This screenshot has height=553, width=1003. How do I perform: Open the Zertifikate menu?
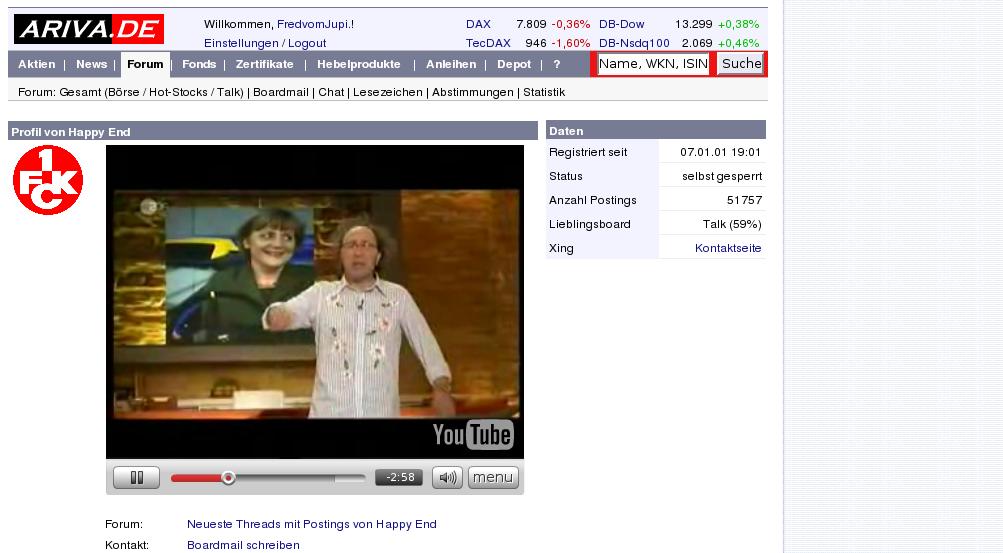pos(264,64)
